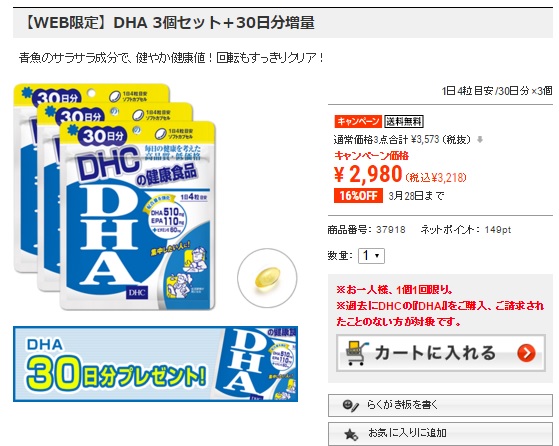Image resolution: width=559 pixels, height=446 pixels.
Task: Click the product title WEB限定 DHA 3個セット
Action: pyautogui.click(x=168, y=23)
